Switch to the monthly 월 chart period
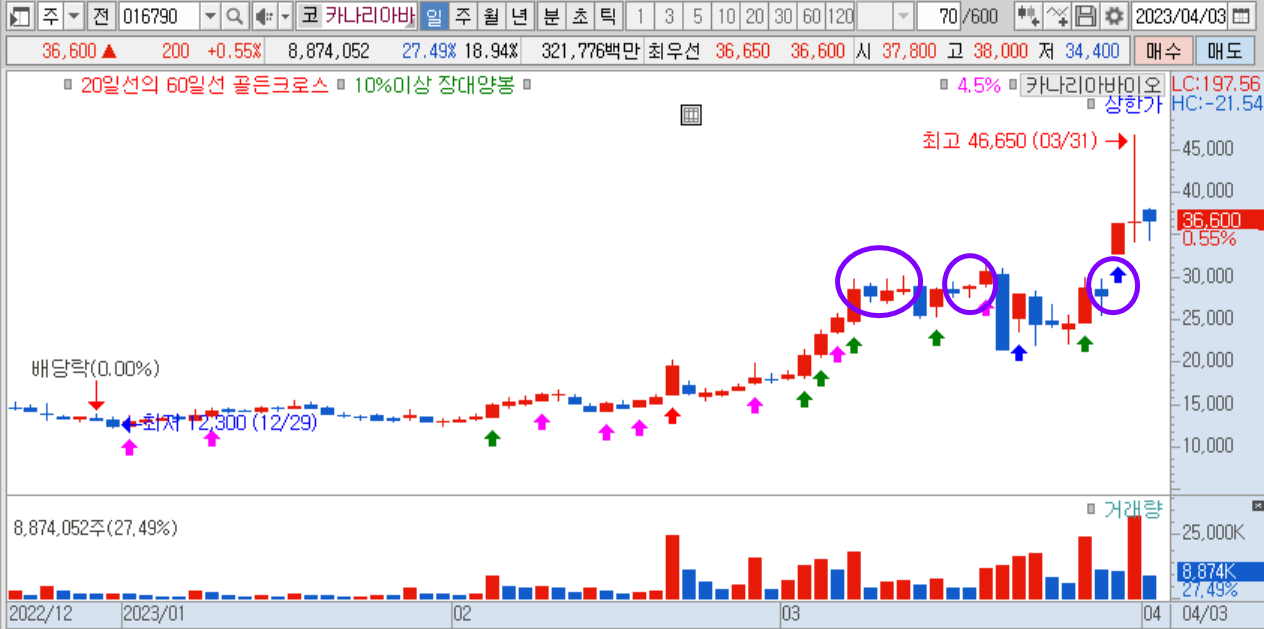This screenshot has height=629, width=1264. pos(491,15)
